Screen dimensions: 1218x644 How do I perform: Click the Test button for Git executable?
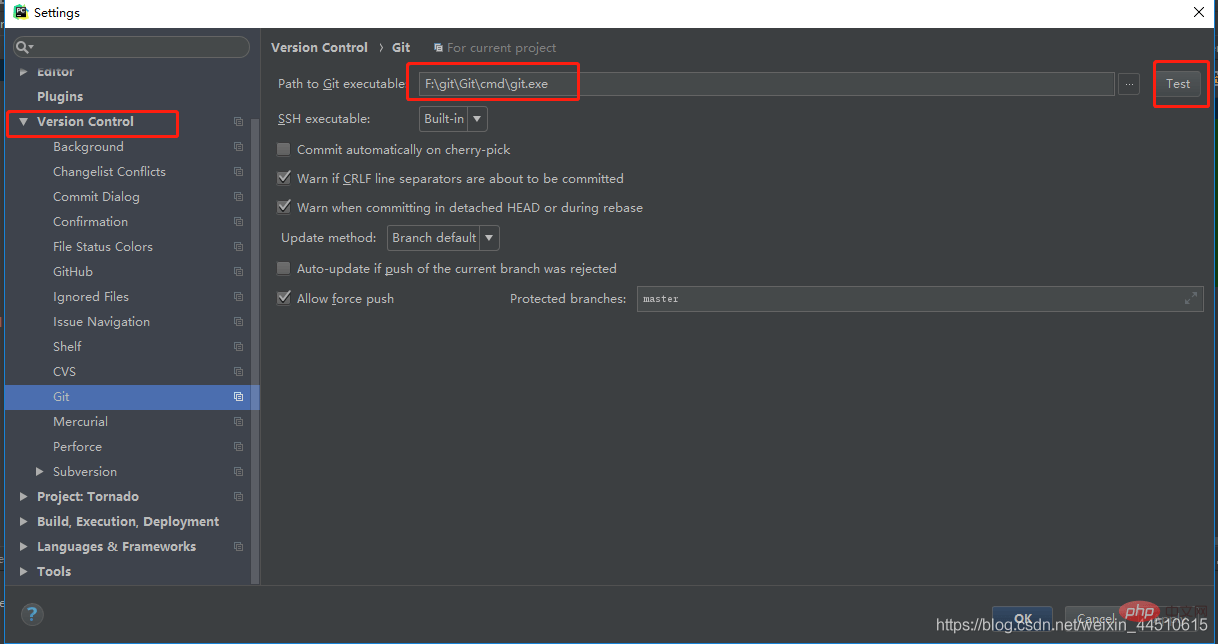pos(1178,84)
